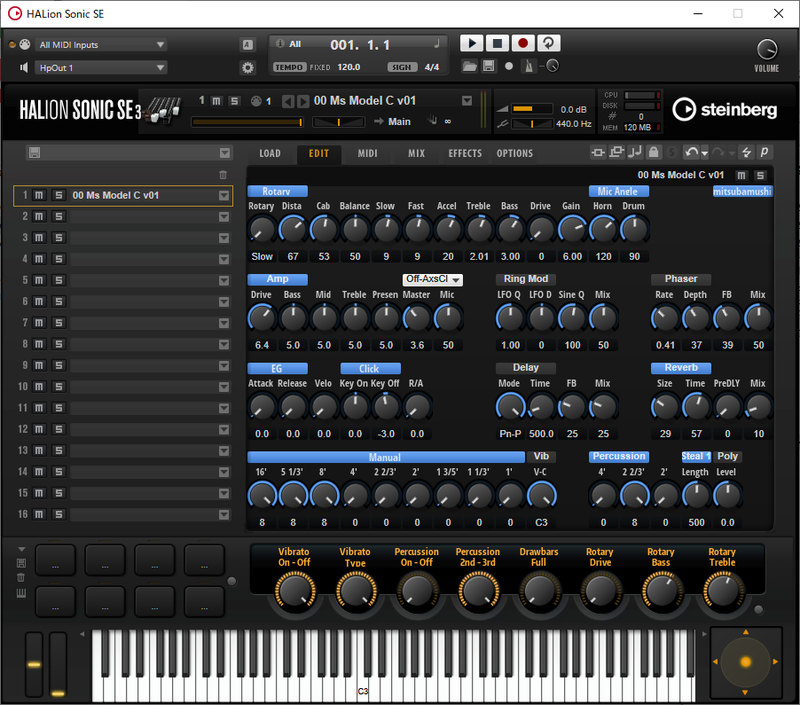Click the first empty trigger pad
Screen dimensions: 800x705
pos(56,561)
